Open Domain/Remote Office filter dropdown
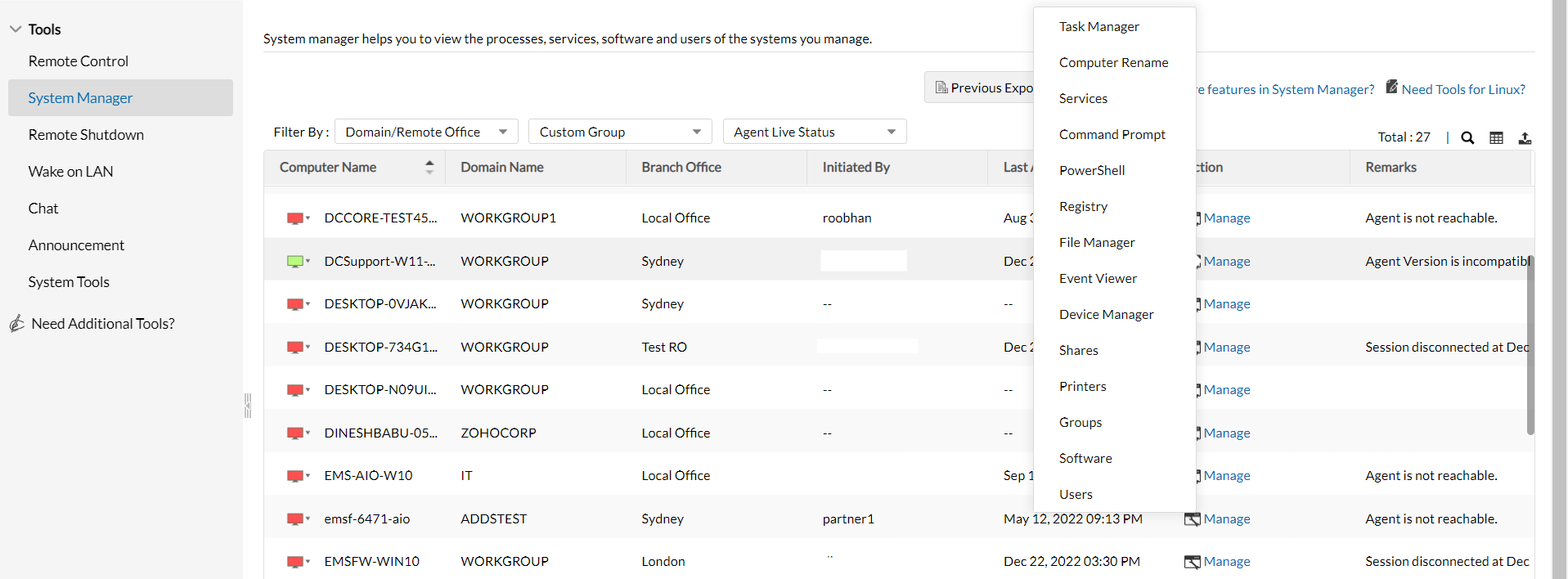This screenshot has height=579, width=1568. pyautogui.click(x=426, y=132)
